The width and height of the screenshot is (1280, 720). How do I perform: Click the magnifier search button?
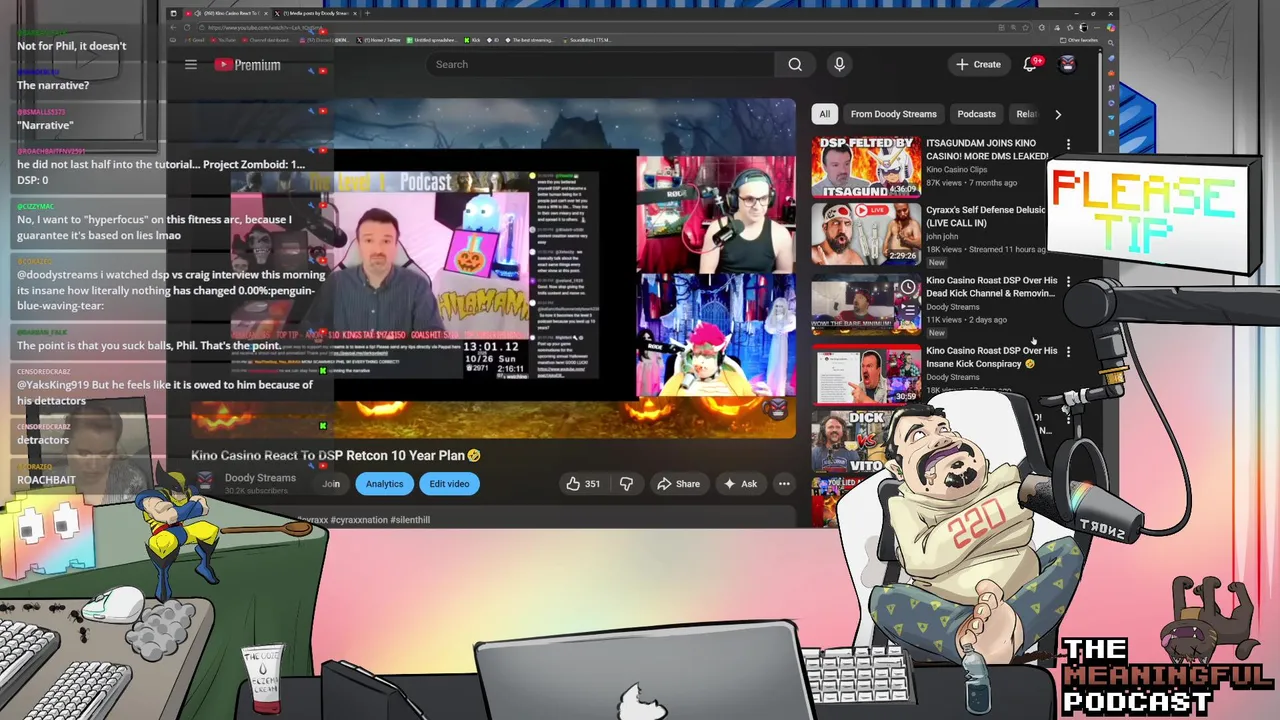click(795, 64)
